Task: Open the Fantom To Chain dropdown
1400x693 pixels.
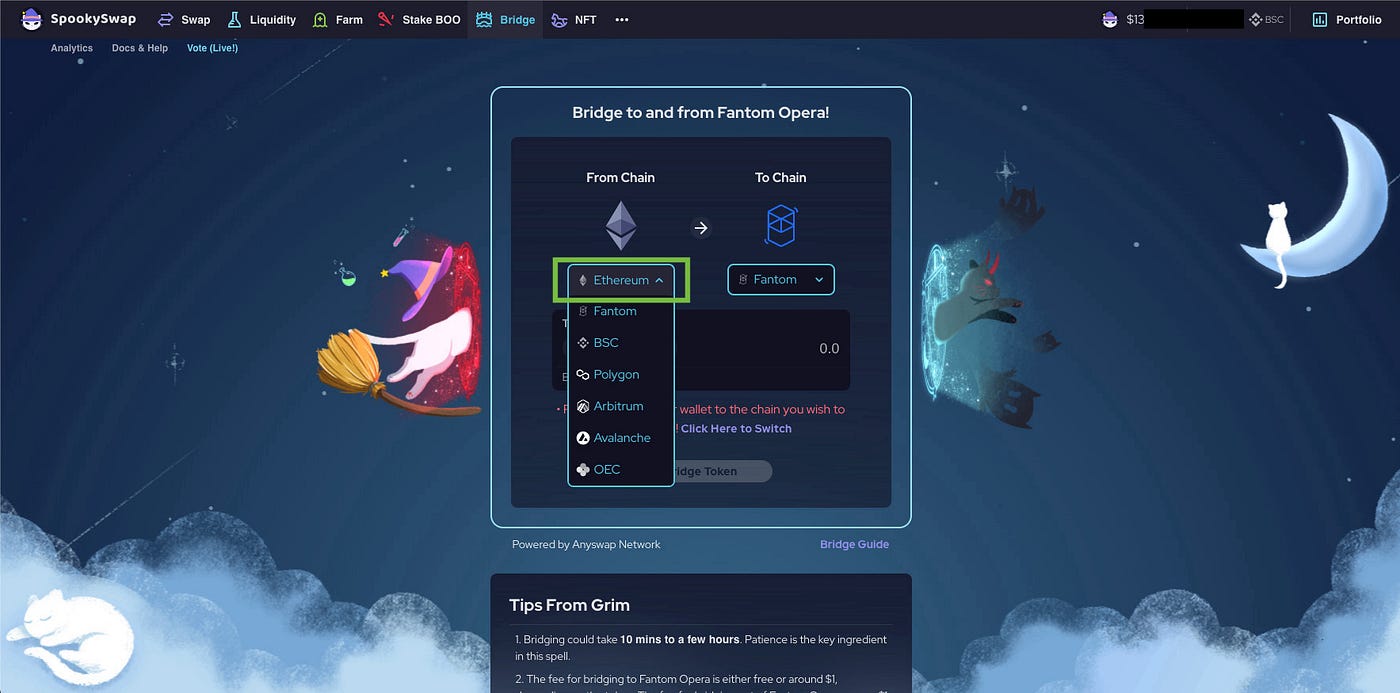Action: [781, 280]
